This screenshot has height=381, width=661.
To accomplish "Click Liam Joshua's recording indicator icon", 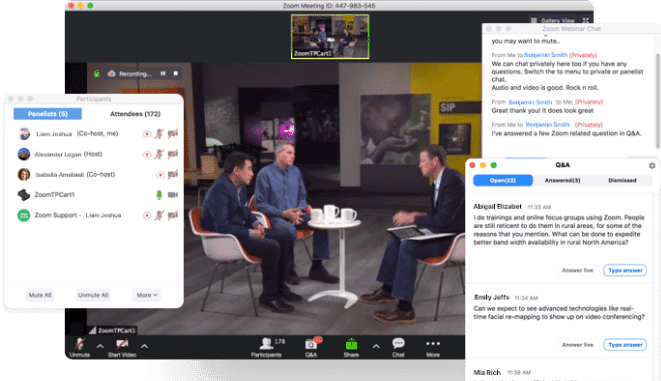I will 147,134.
